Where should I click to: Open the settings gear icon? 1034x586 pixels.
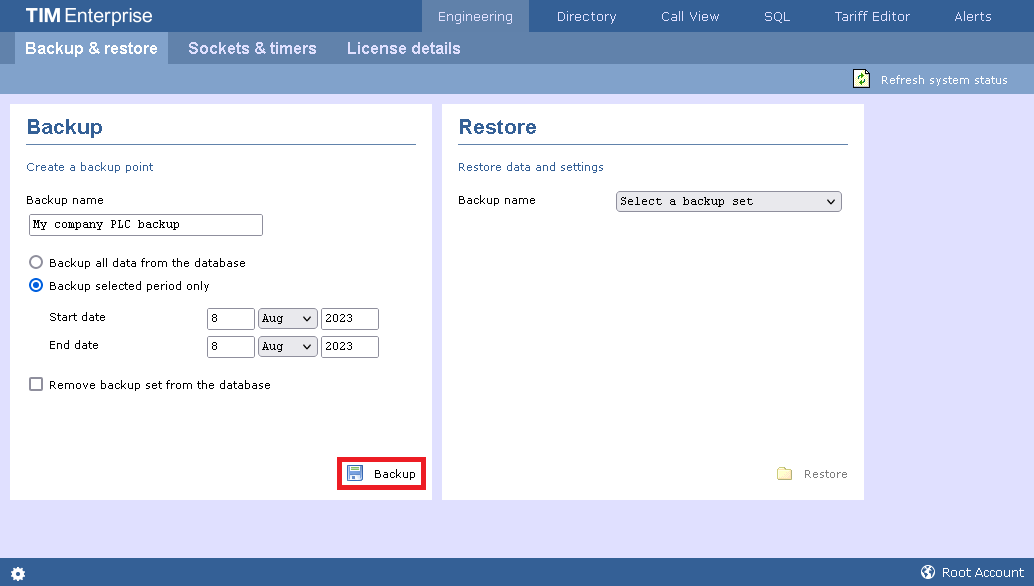(x=18, y=573)
